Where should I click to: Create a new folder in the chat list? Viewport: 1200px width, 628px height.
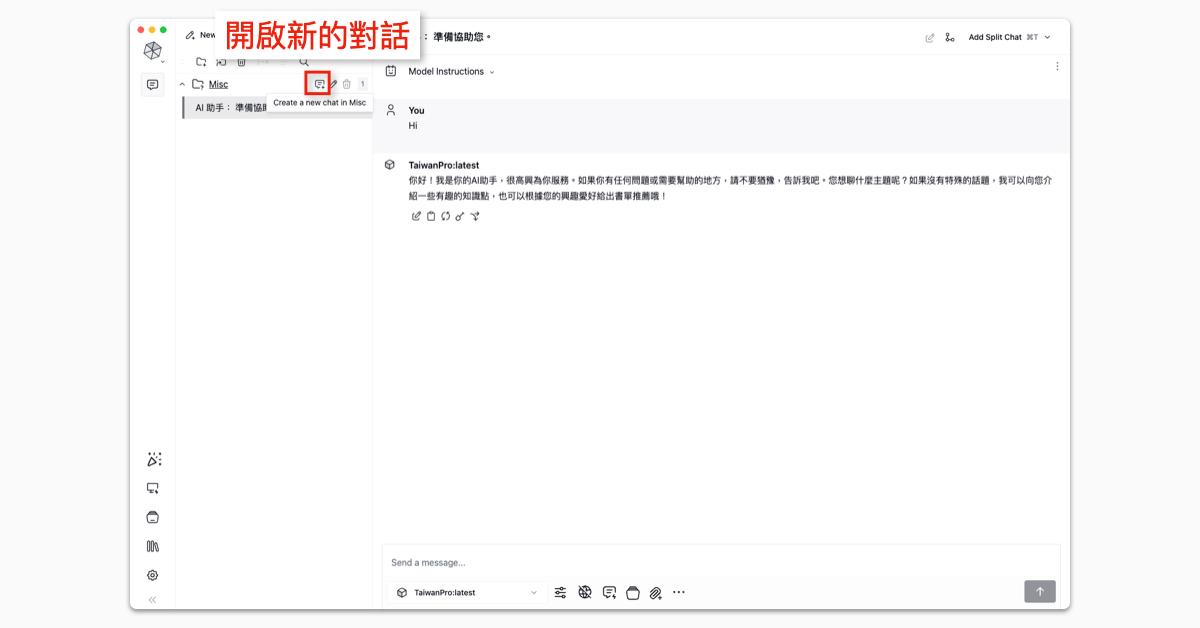tap(201, 62)
